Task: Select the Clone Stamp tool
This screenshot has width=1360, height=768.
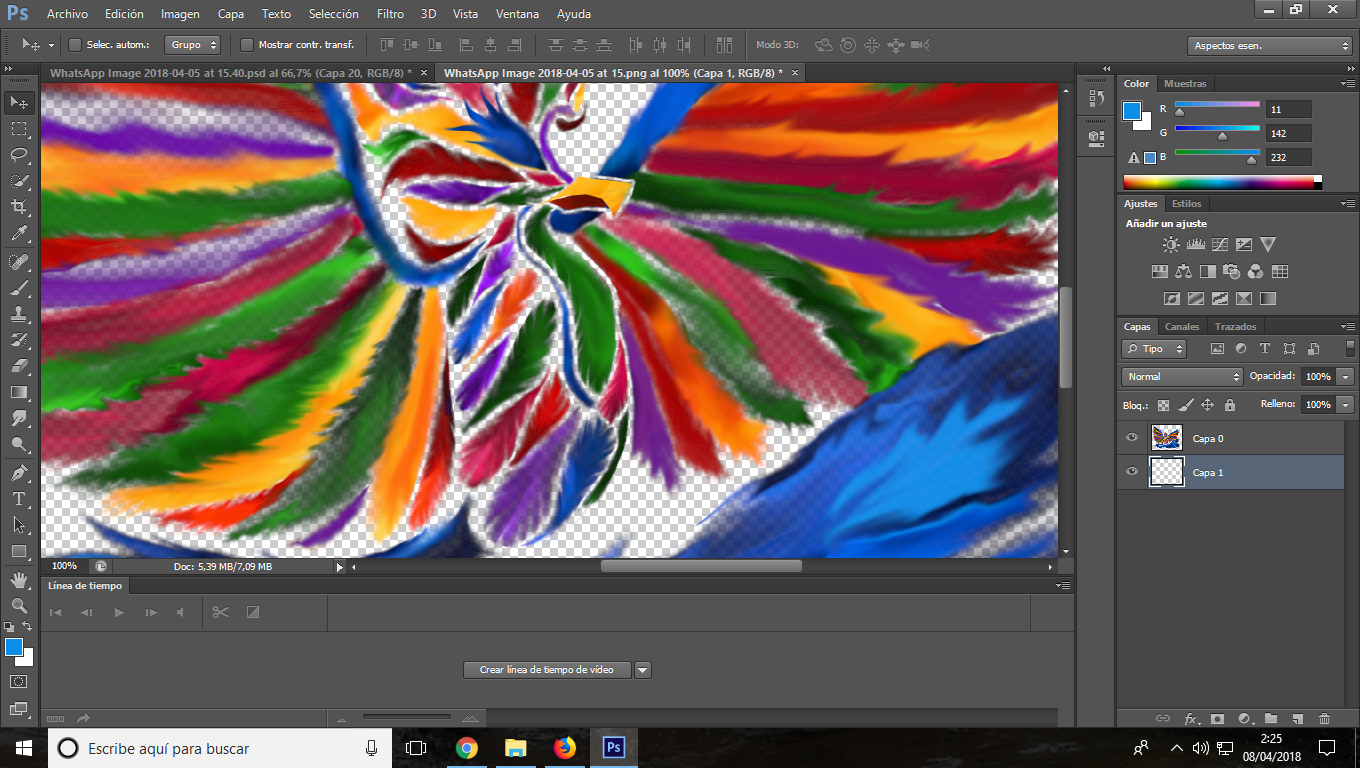Action: pos(19,314)
